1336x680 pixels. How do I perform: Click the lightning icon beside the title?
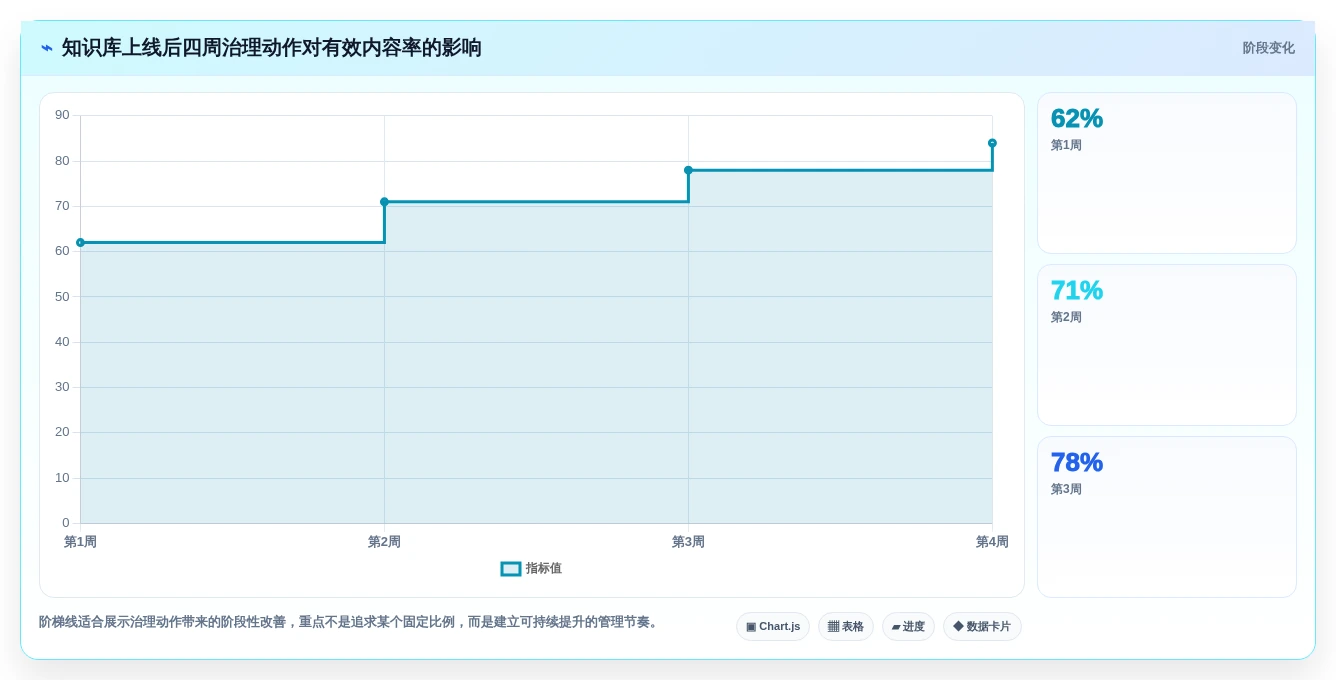(x=47, y=48)
